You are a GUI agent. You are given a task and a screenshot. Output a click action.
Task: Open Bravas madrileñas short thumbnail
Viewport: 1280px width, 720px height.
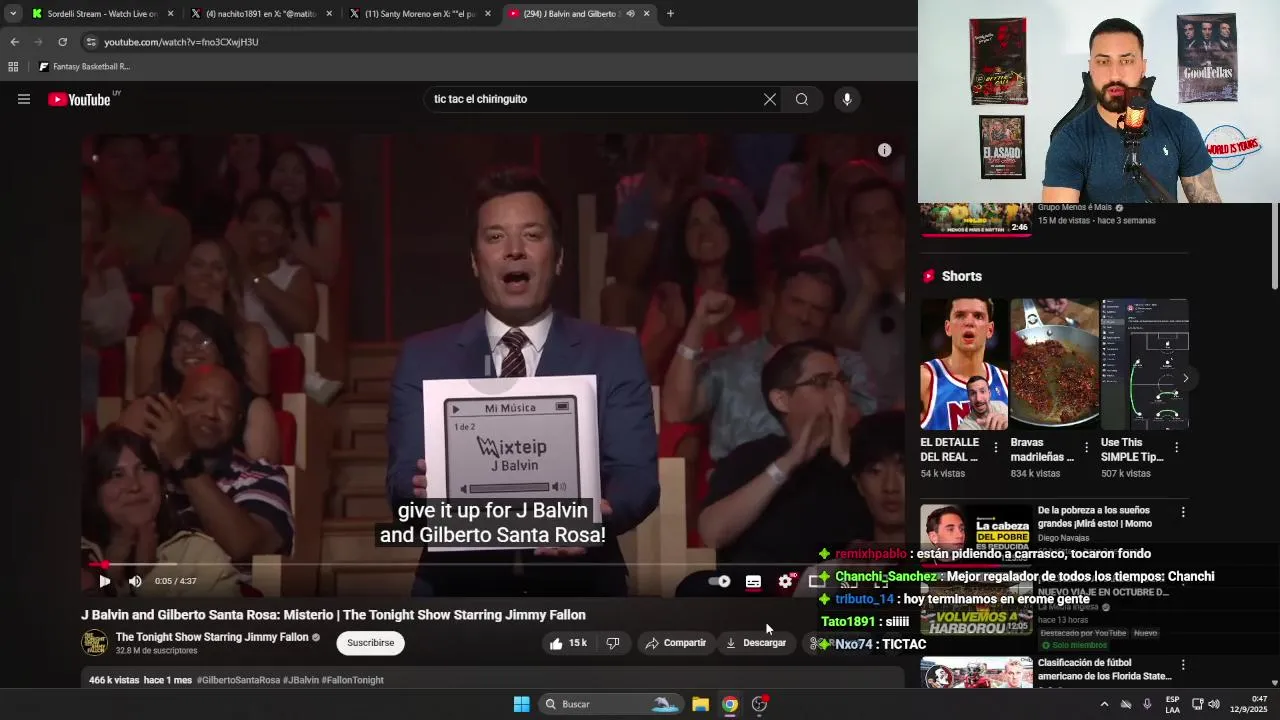[x=1054, y=364]
